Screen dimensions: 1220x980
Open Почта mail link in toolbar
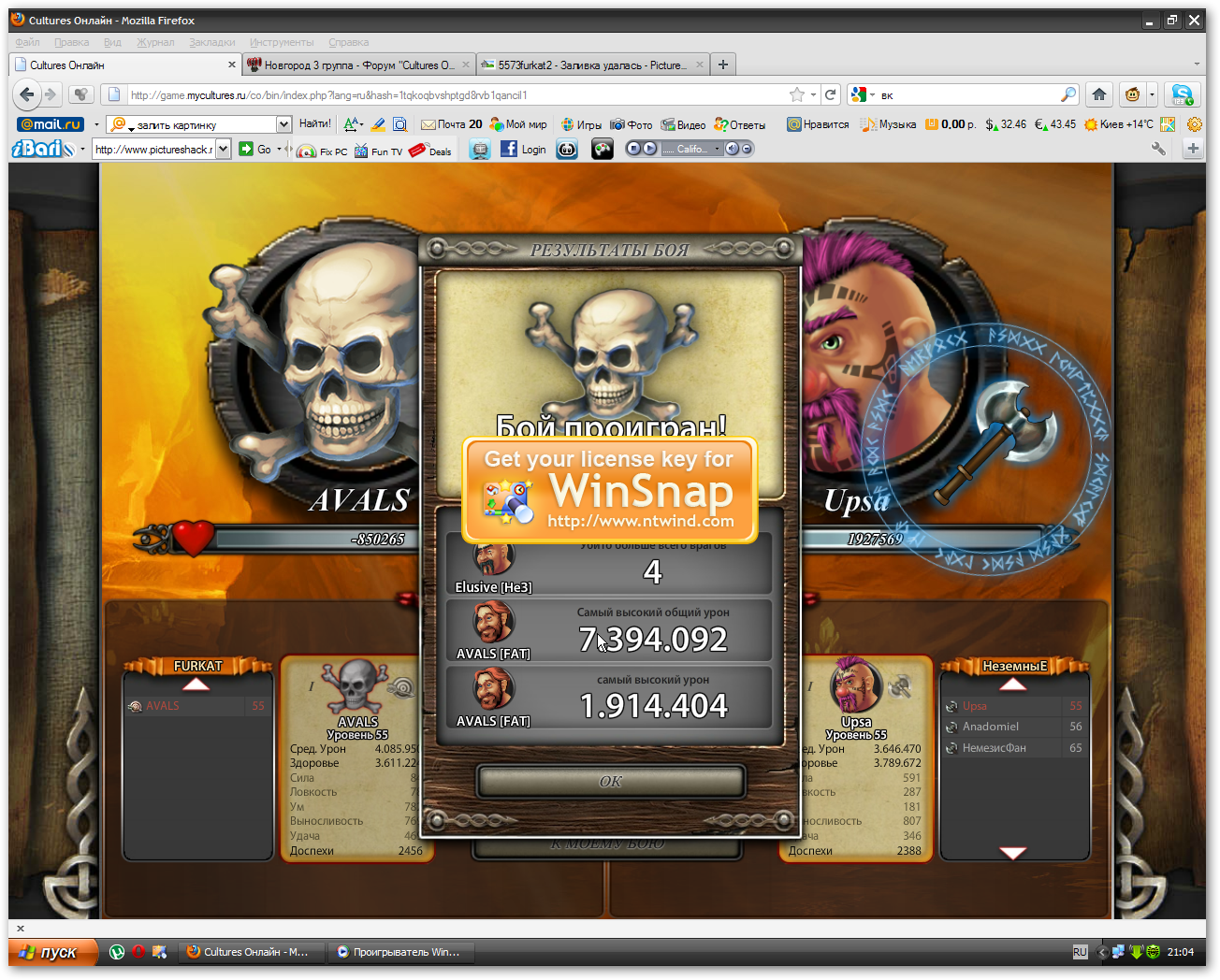click(451, 124)
